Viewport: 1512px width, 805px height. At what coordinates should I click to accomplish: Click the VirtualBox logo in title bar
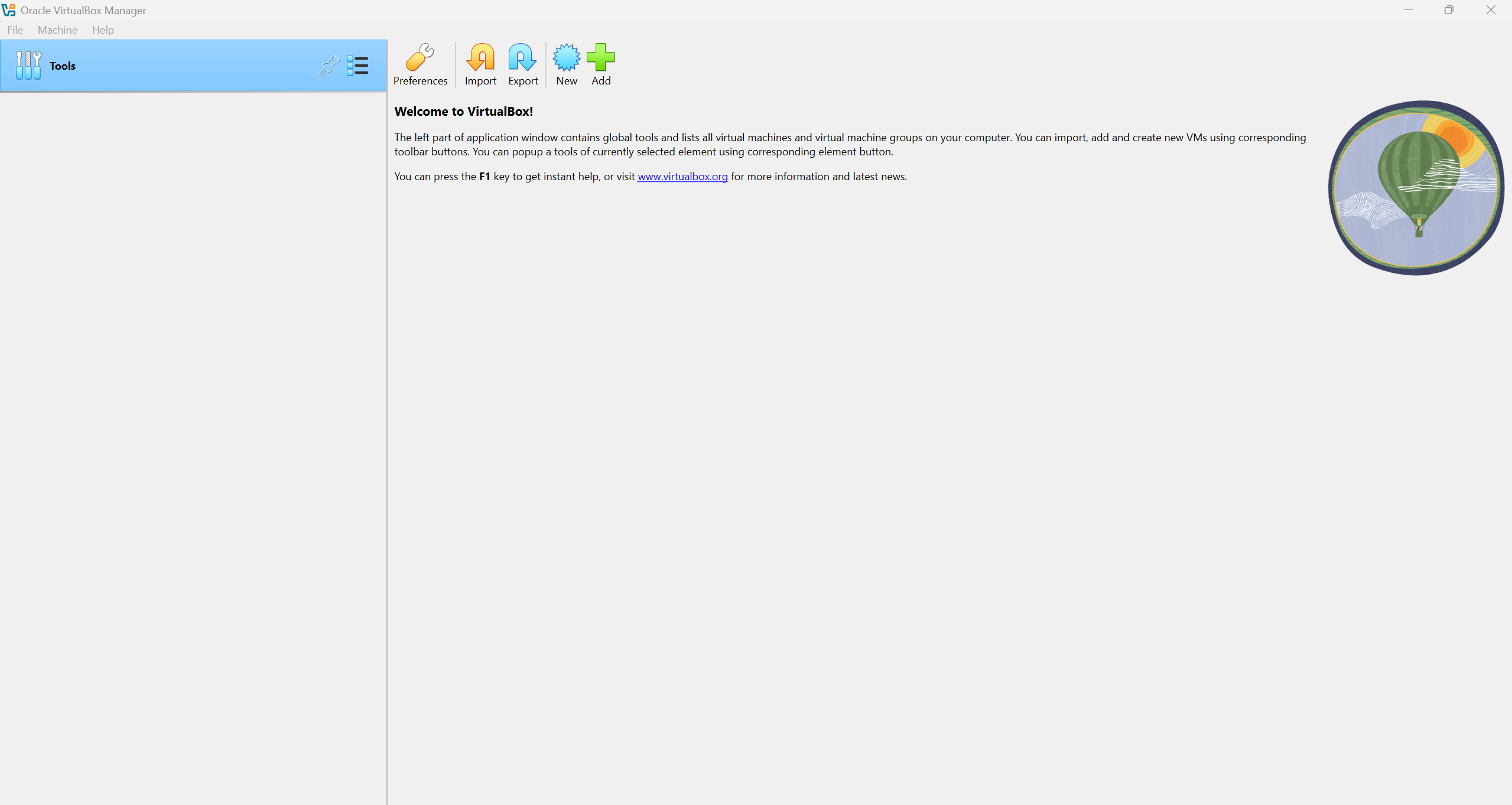[x=8, y=10]
